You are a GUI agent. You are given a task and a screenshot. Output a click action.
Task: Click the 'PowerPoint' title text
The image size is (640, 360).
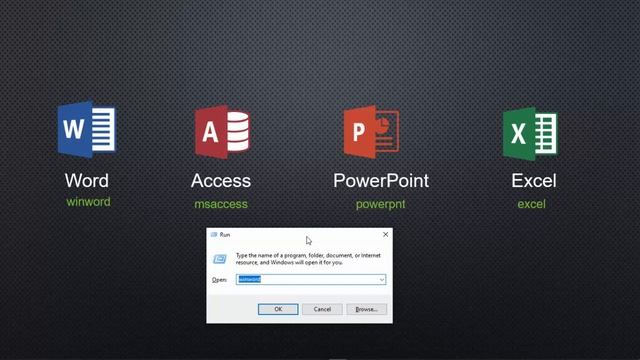[x=381, y=180]
